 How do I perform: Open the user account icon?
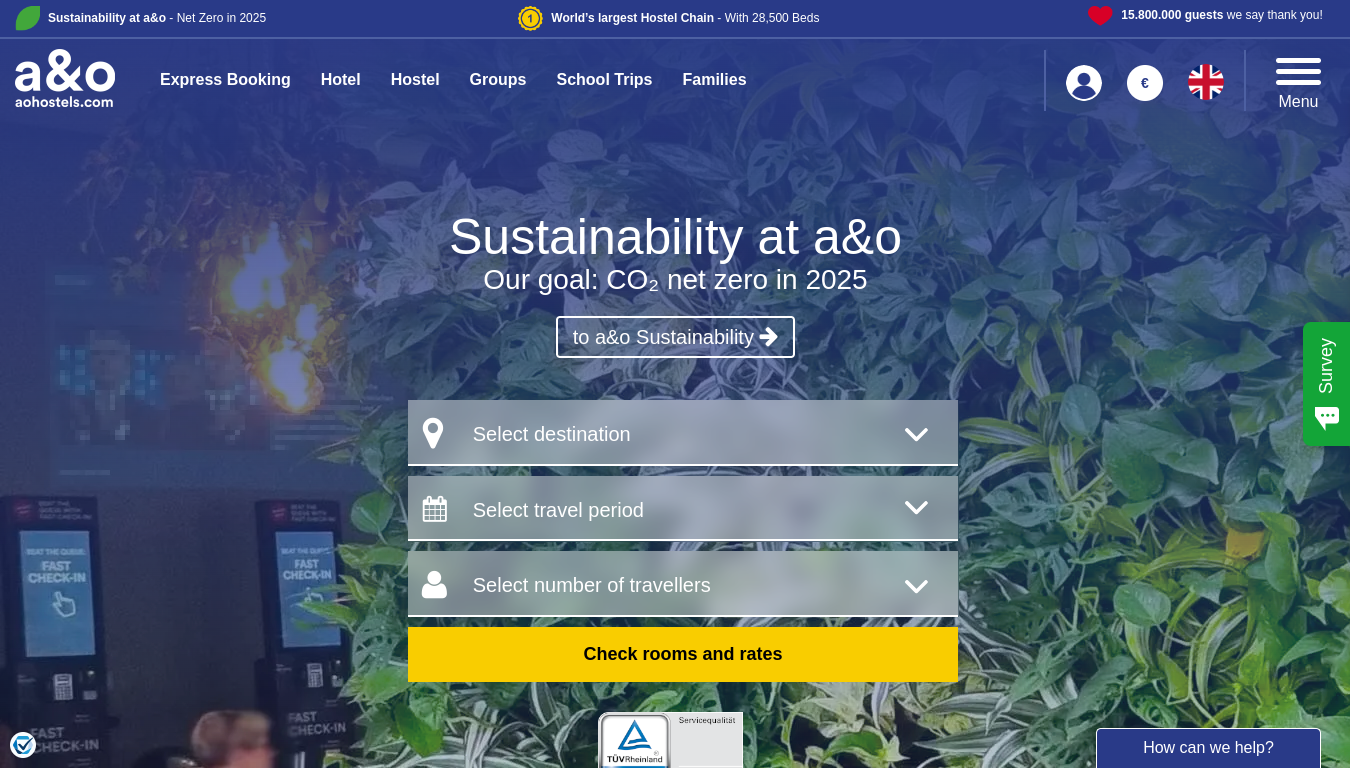click(x=1084, y=83)
